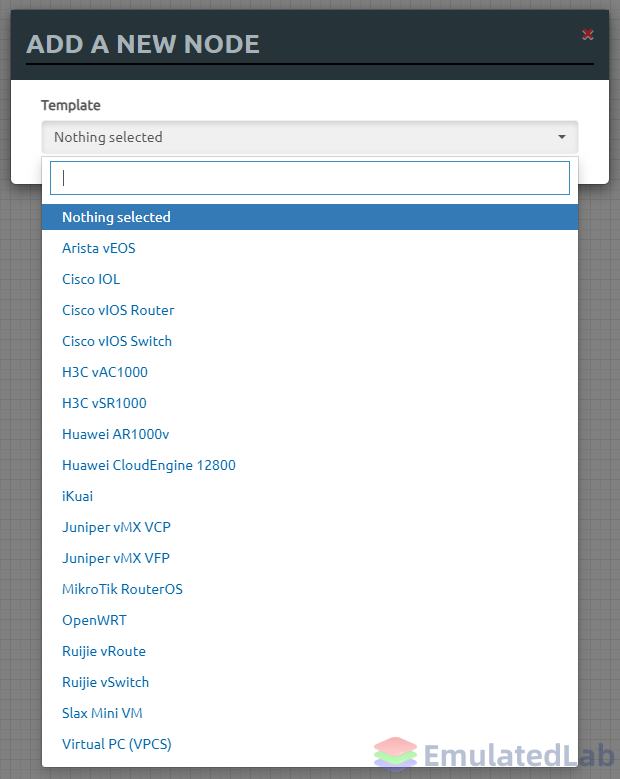
Task: Pick OpenWRT from template list
Action: pos(310,620)
